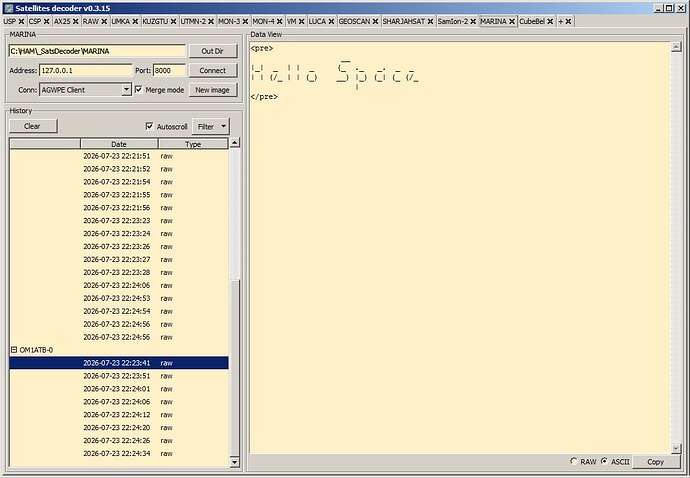Select the RAW radio button

tap(573, 461)
